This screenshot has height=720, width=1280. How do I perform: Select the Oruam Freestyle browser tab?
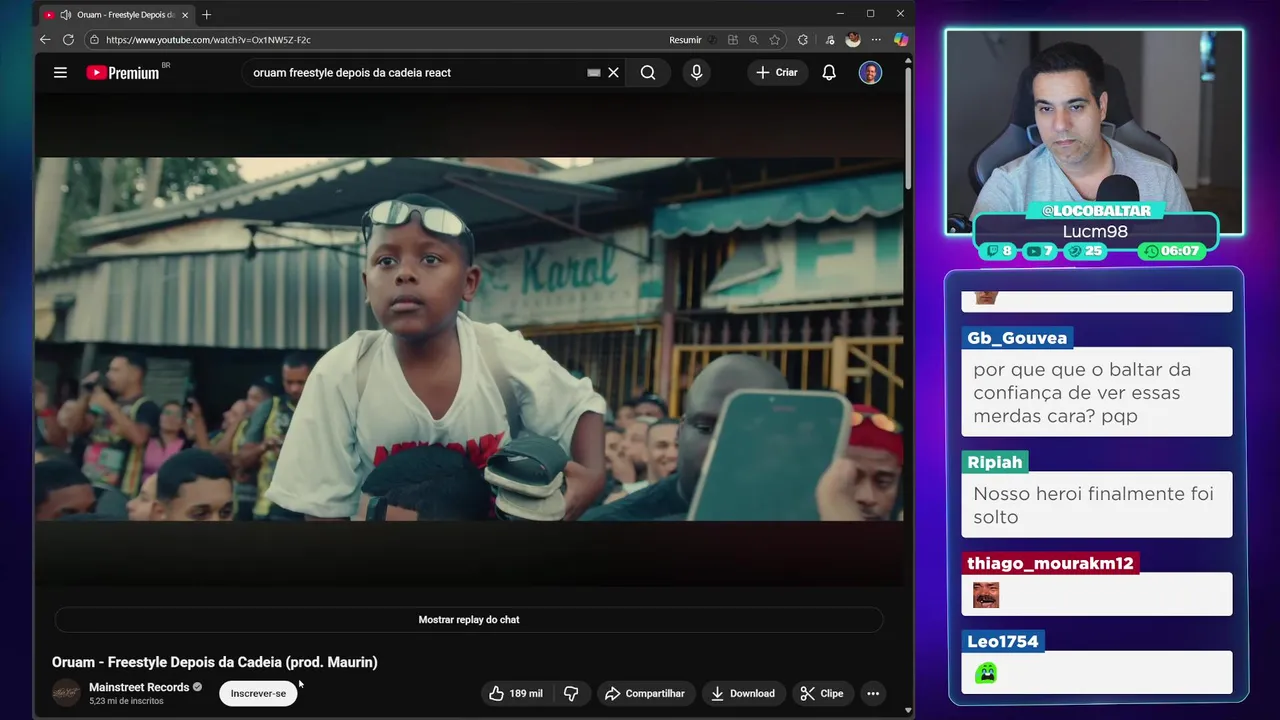coord(117,15)
